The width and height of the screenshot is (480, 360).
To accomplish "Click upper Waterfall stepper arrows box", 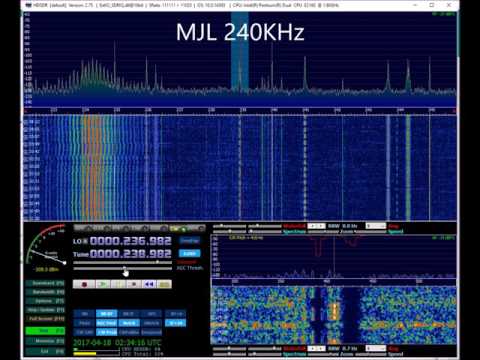I will pos(316,226).
